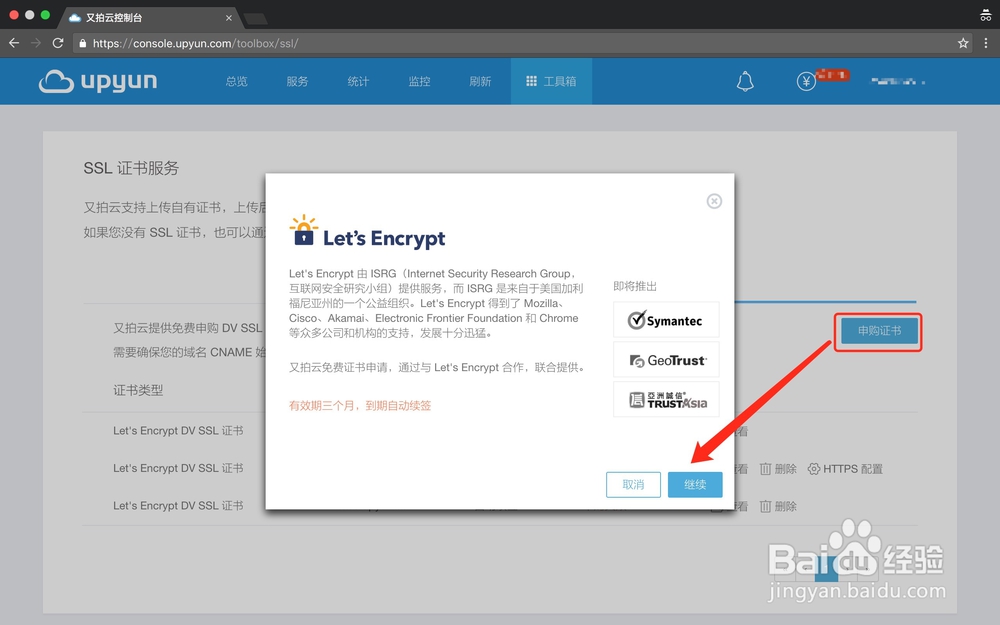Image resolution: width=1000 pixels, height=625 pixels.
Task: Open the 服务 nav item
Action: click(x=297, y=81)
